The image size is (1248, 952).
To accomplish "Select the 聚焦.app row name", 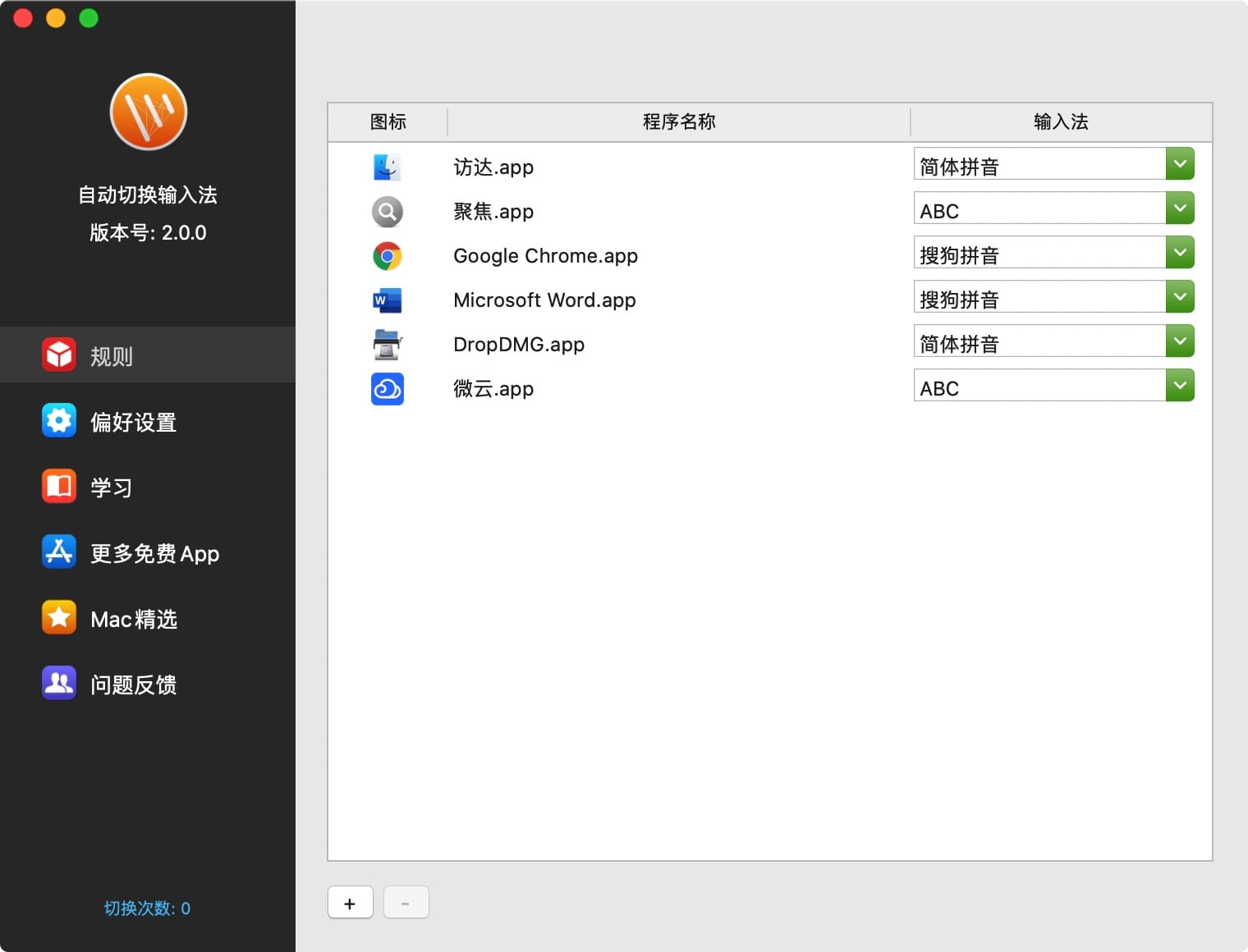I will pos(493,212).
